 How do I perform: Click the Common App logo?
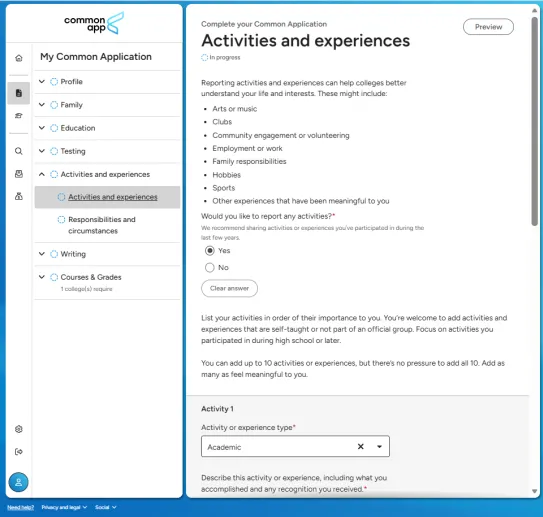94,23
